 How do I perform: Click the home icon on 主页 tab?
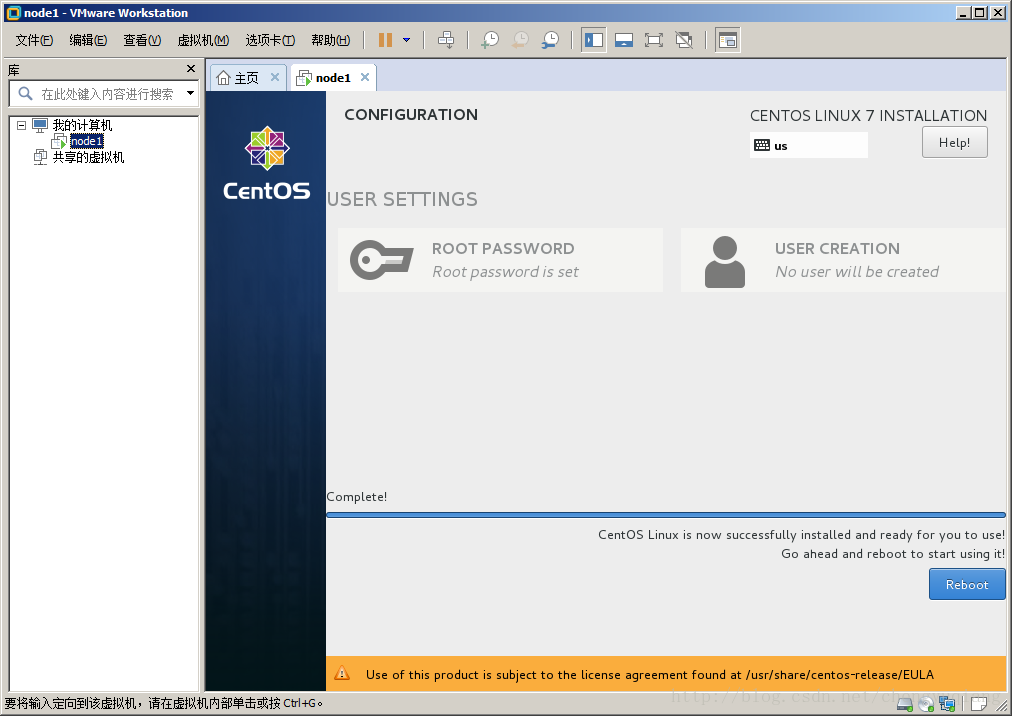tap(223, 77)
